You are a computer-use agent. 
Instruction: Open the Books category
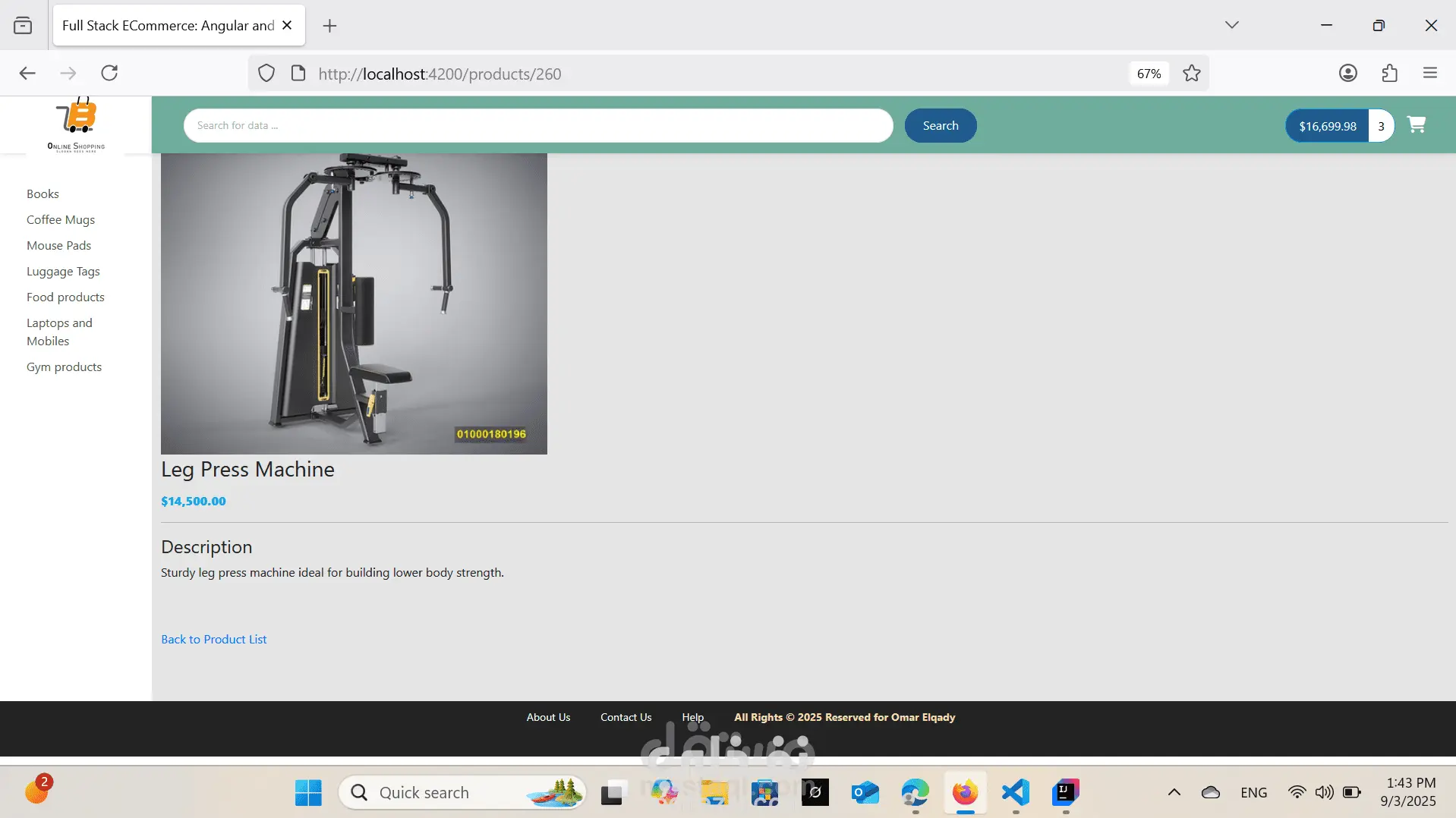pyautogui.click(x=43, y=194)
